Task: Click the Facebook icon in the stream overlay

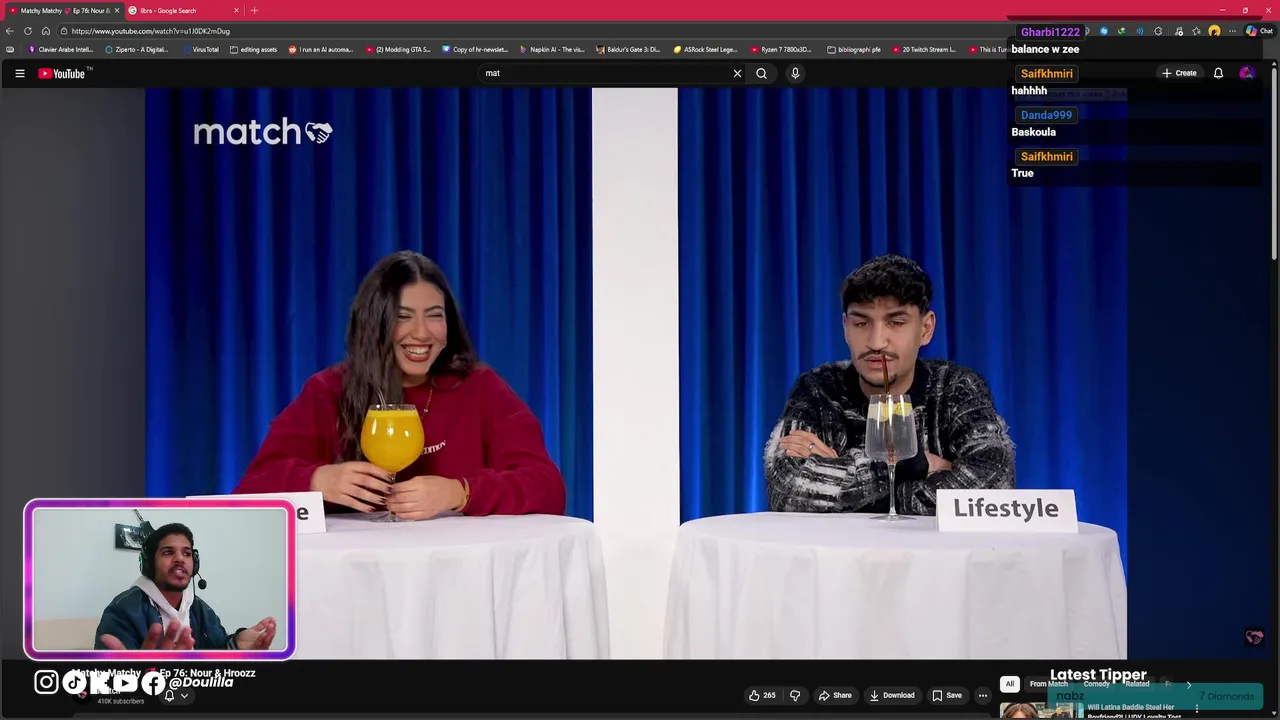Action: click(x=152, y=683)
